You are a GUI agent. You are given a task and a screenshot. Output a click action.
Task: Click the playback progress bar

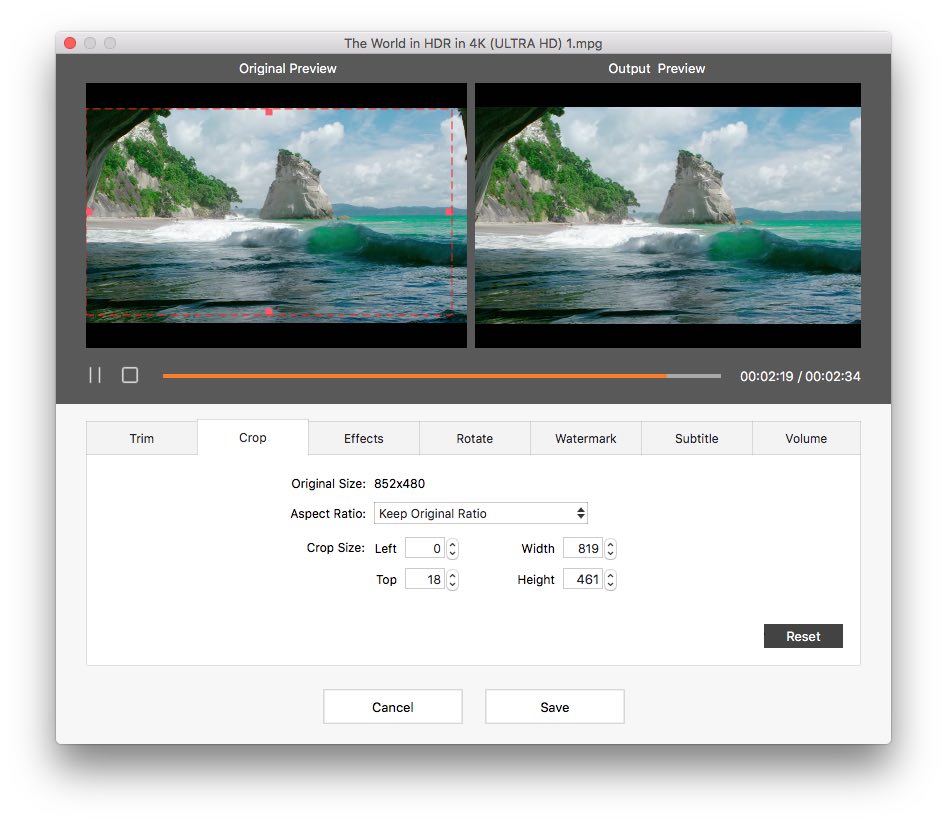click(x=441, y=376)
